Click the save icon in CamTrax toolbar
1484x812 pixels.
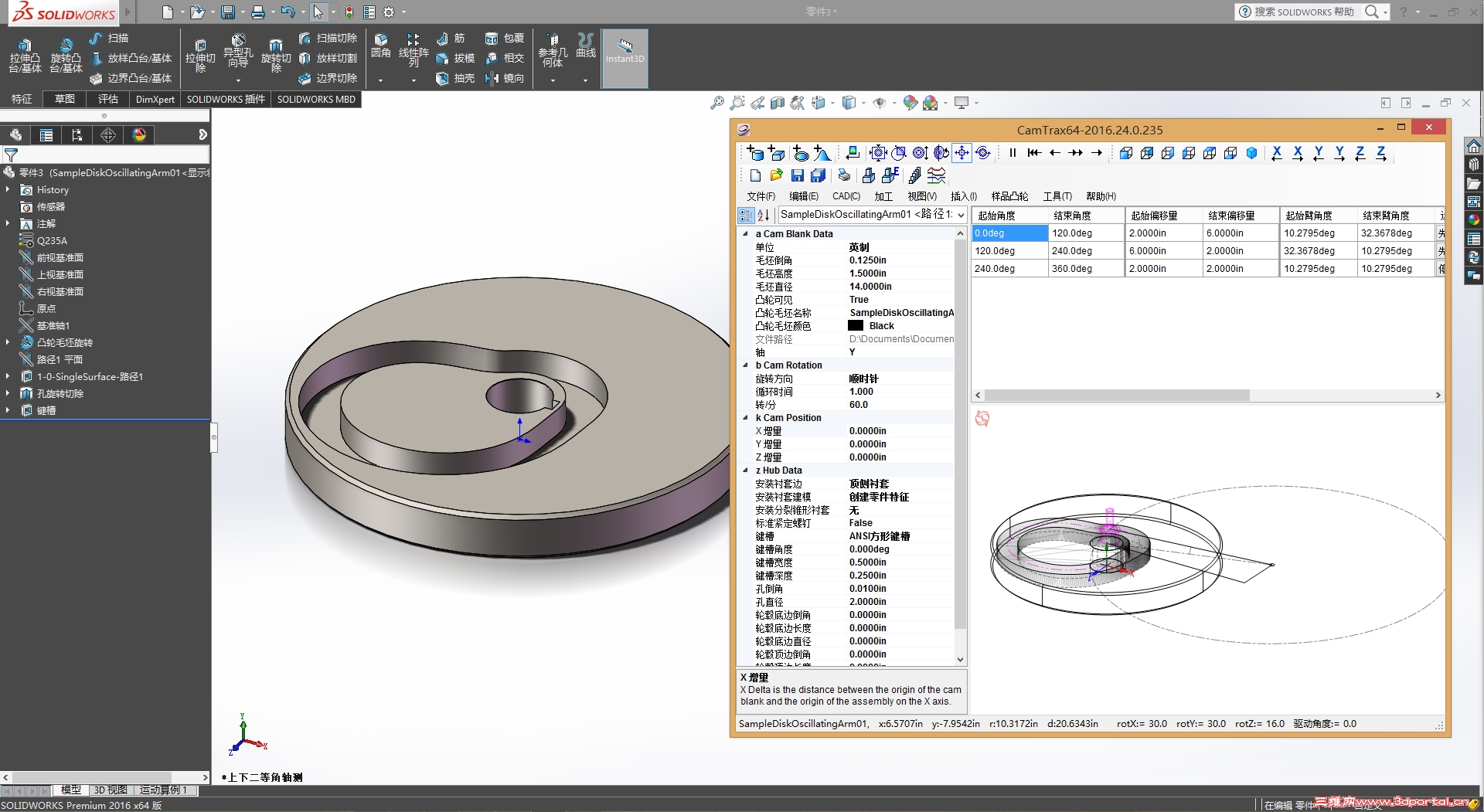pyautogui.click(x=797, y=175)
